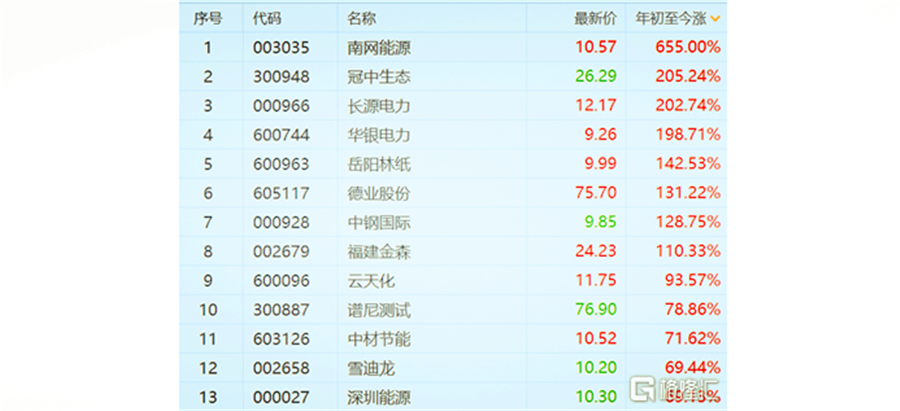
Task: Click latest price 10.57
Action: 596,48
